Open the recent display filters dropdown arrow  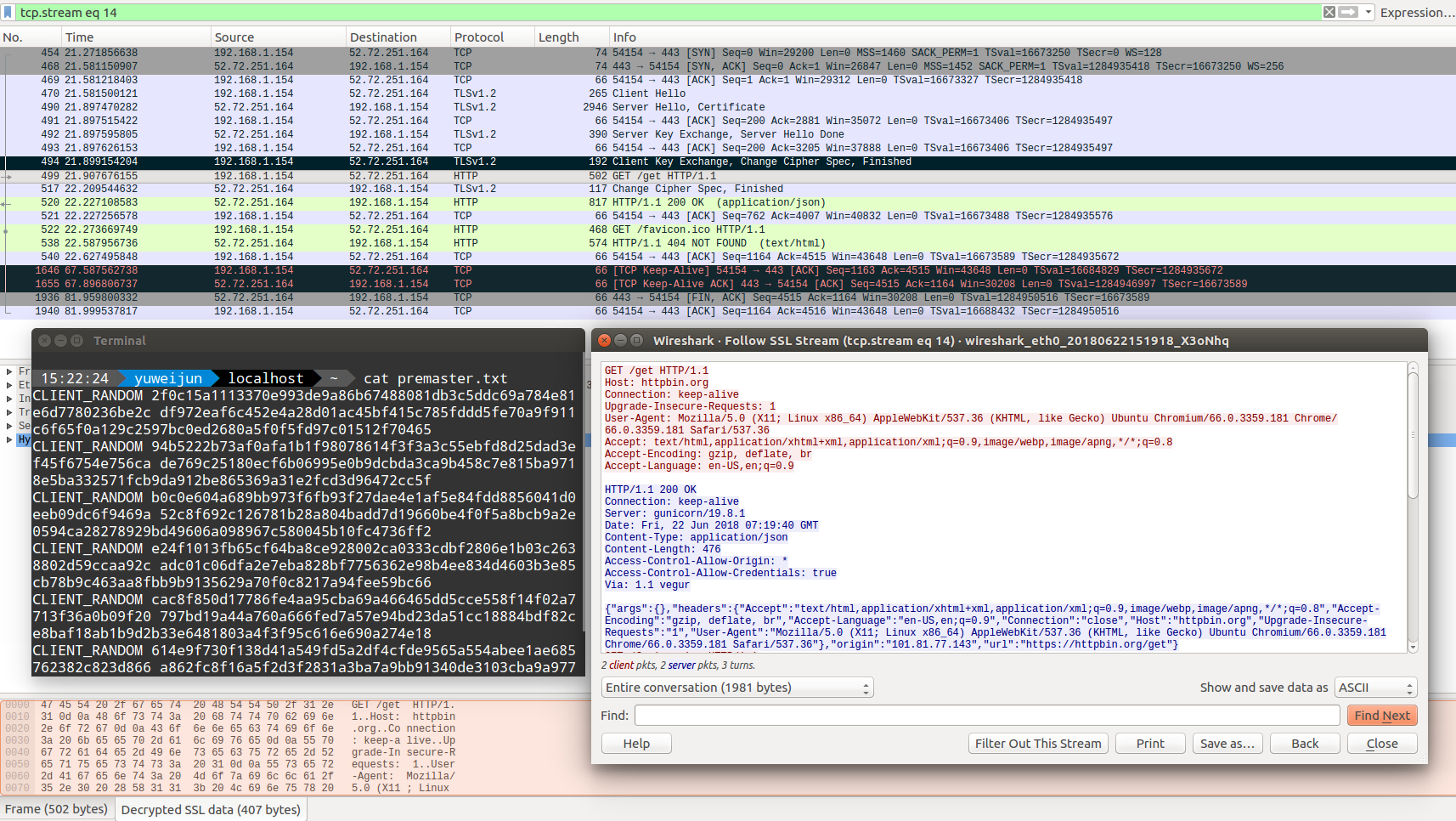pyautogui.click(x=1368, y=12)
